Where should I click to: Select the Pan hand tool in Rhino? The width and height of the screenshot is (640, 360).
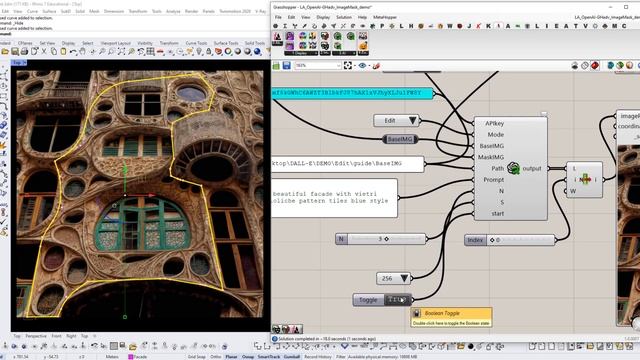(82, 52)
